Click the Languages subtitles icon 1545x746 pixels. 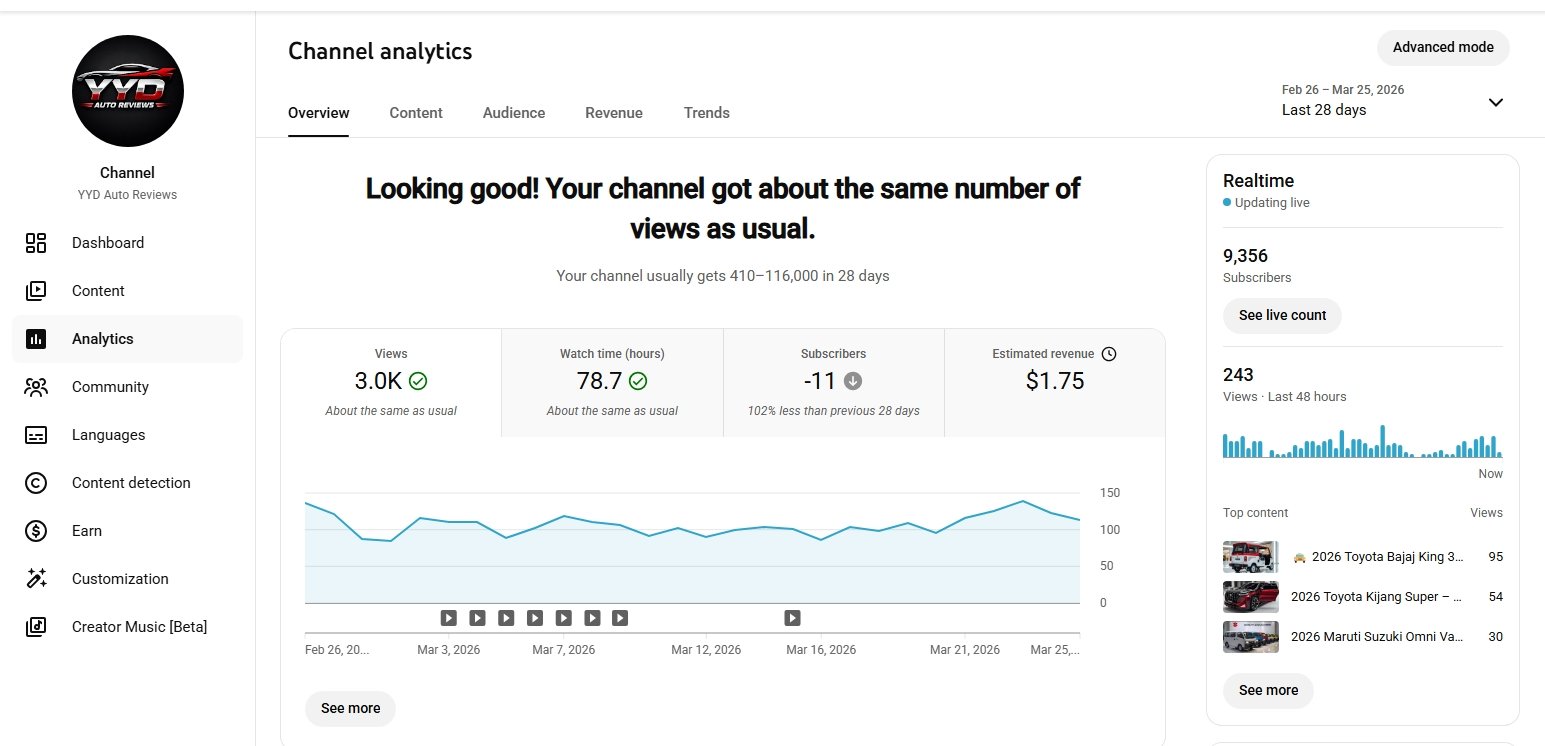tap(36, 435)
